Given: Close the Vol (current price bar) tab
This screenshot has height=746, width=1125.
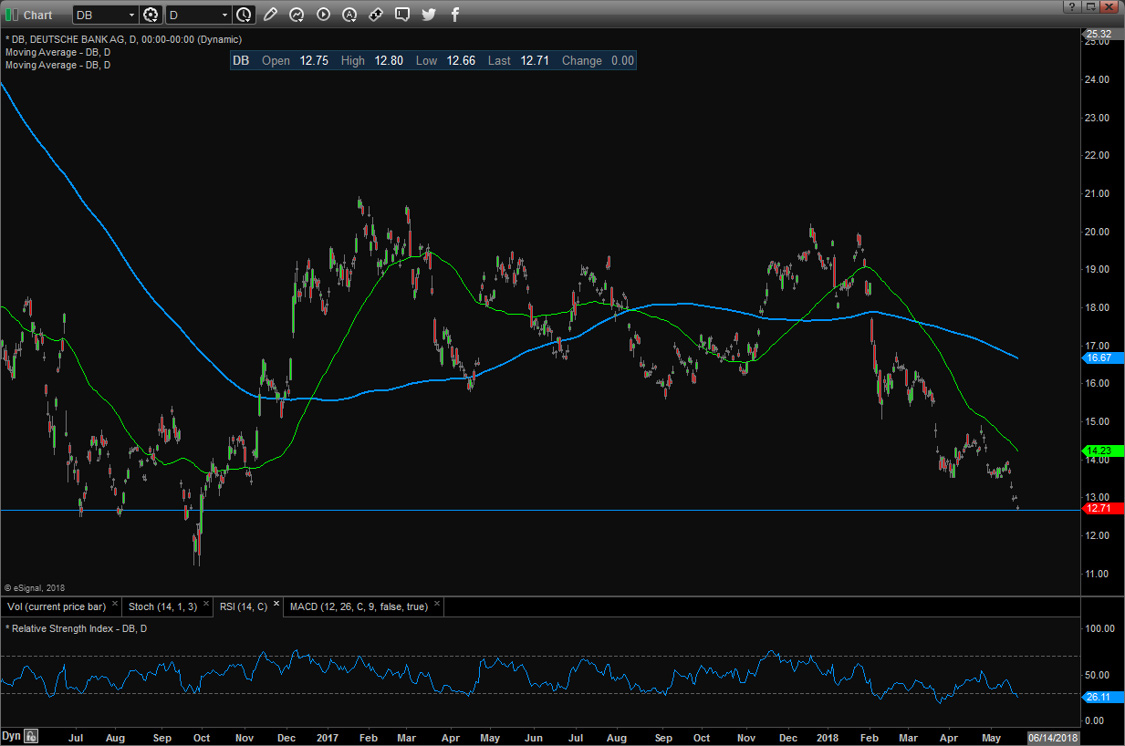Looking at the screenshot, I should coord(115,604).
